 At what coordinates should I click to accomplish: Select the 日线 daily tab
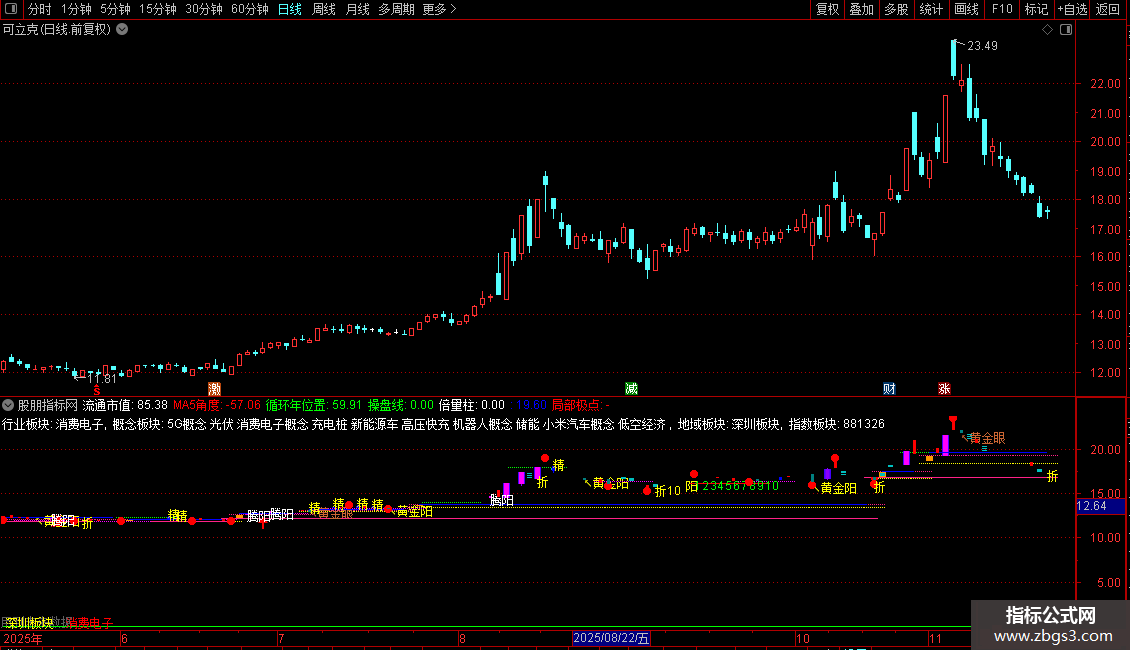pos(290,9)
